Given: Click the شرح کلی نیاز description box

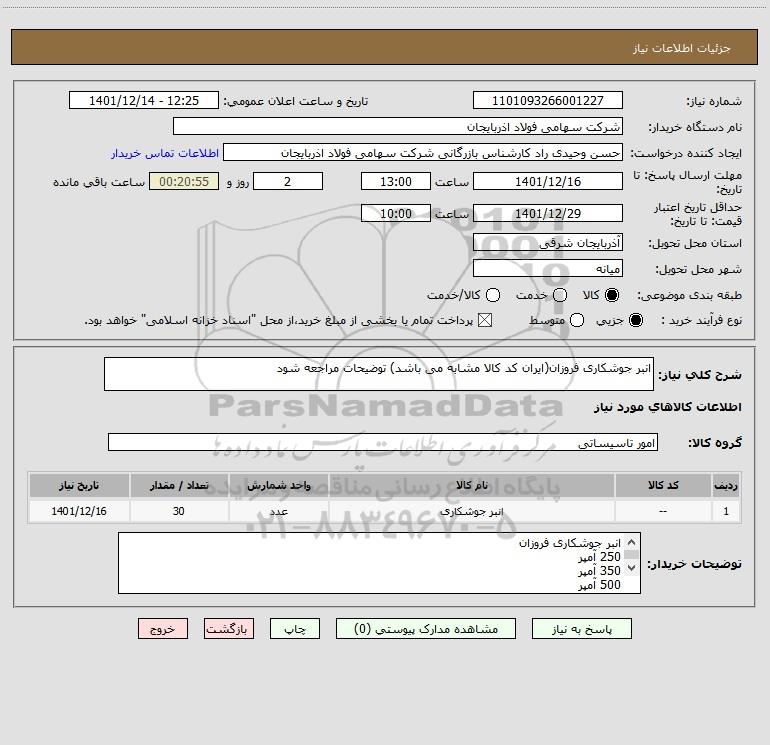Looking at the screenshot, I should coord(379,374).
